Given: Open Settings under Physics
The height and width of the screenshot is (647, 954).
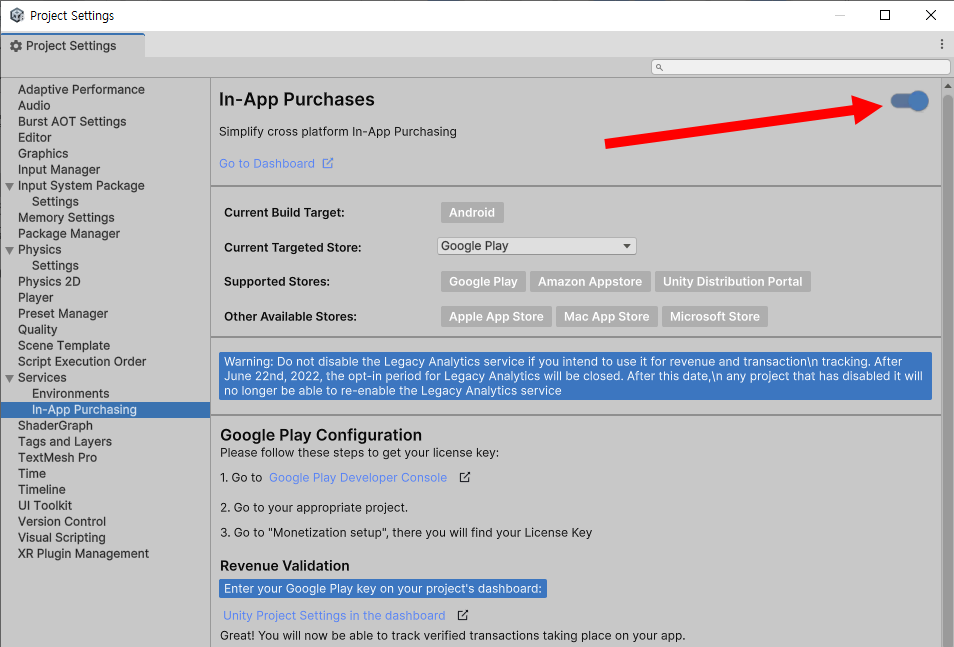Looking at the screenshot, I should point(55,265).
